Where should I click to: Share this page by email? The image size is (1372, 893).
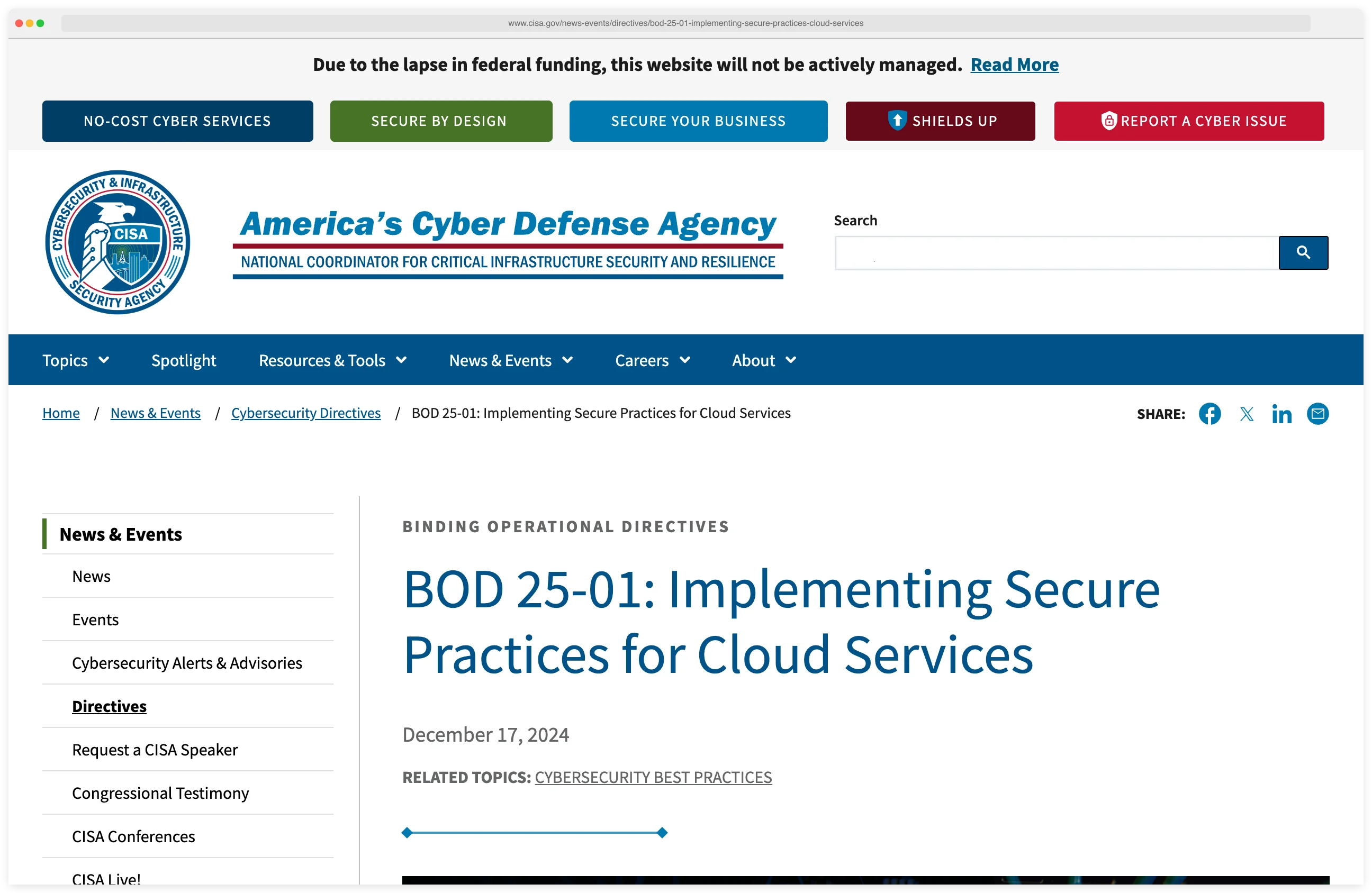pos(1318,414)
